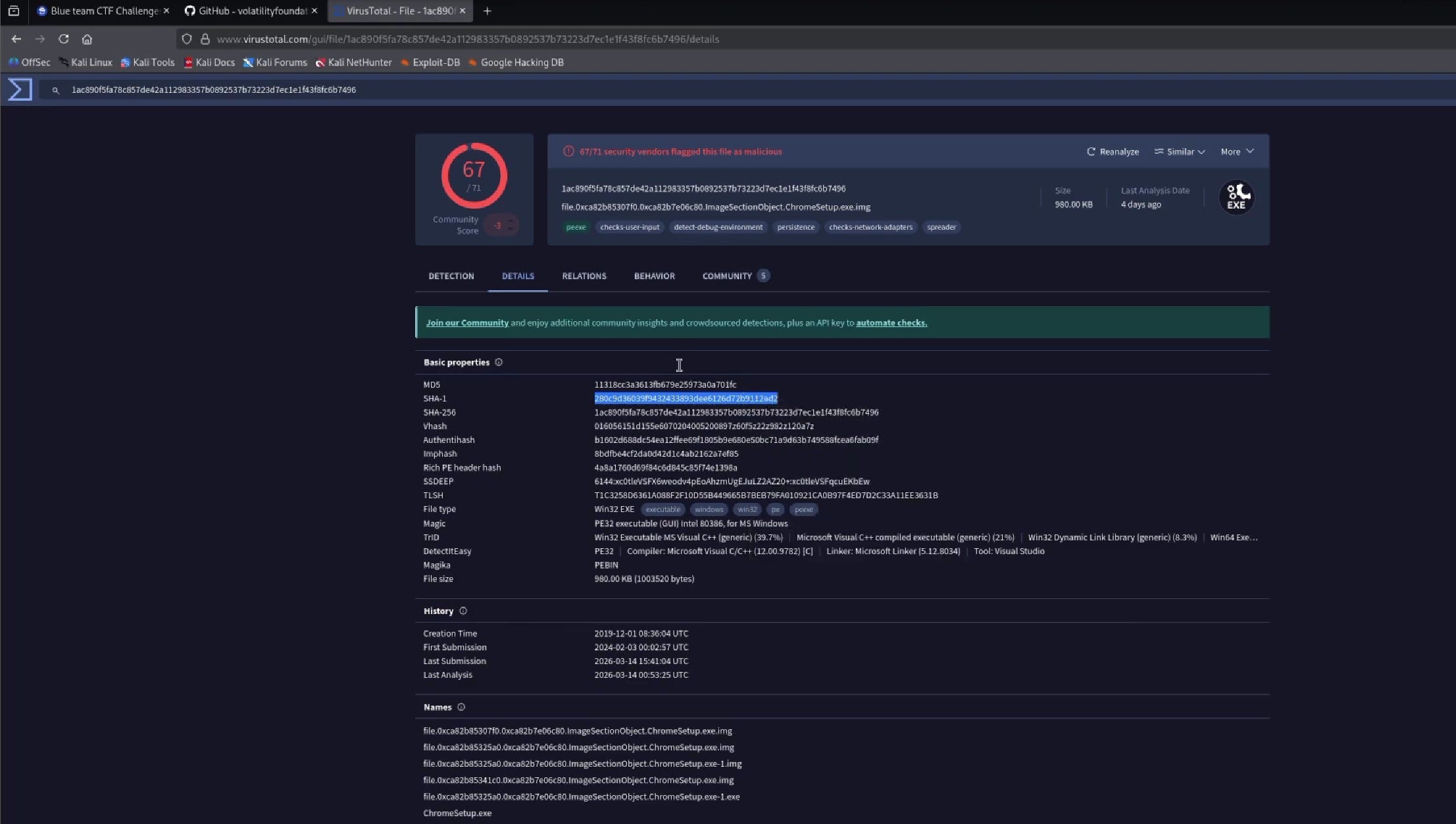The height and width of the screenshot is (824, 1456).
Task: Click the malicious alert warning icon
Action: pyautogui.click(x=568, y=151)
